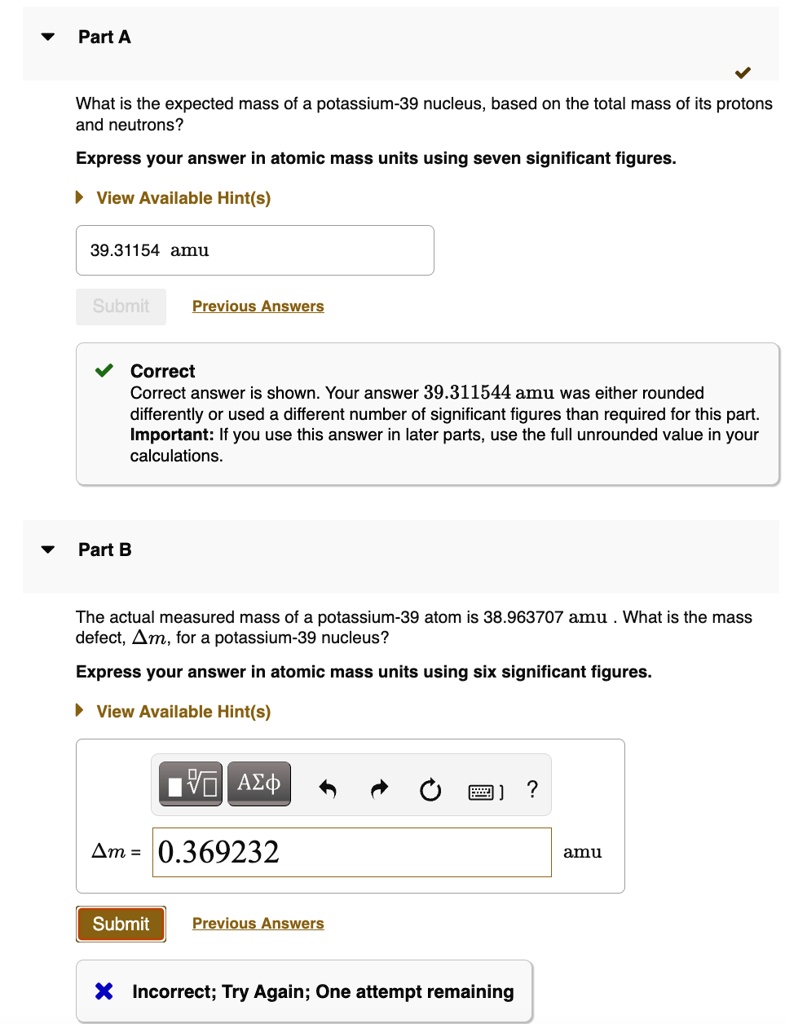Collapse the Part A section
785x1024 pixels.
pos(47,37)
